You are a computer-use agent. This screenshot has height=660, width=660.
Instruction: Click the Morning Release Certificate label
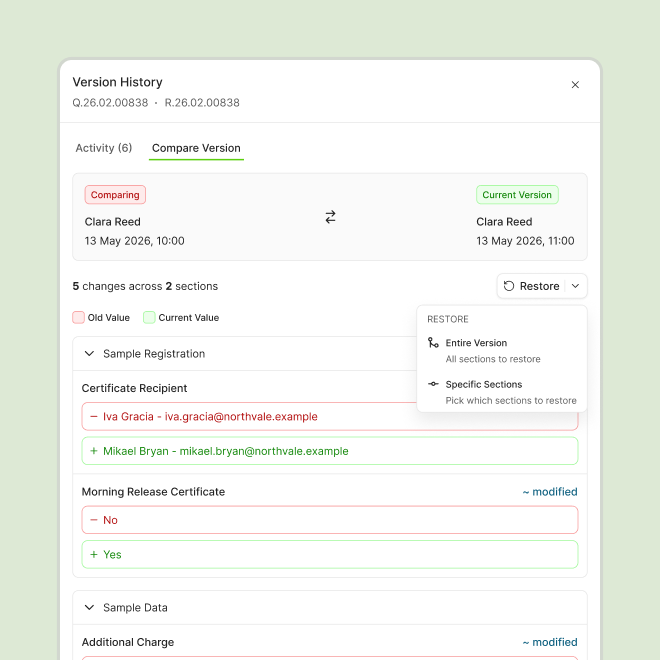[153, 492]
